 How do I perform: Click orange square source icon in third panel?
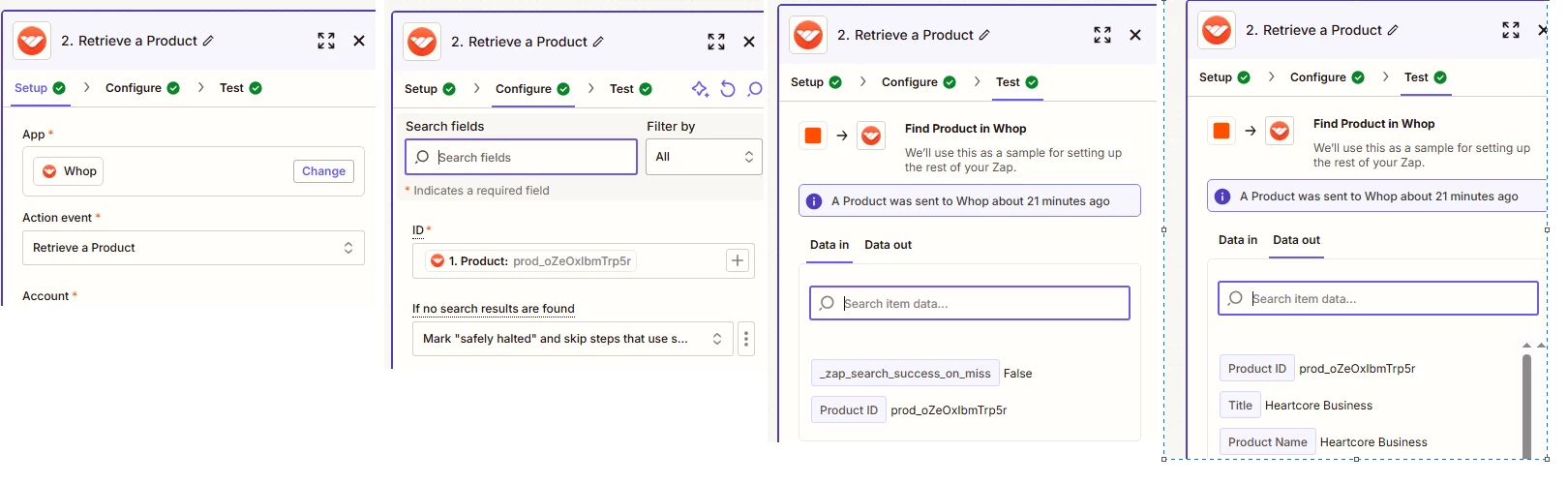coord(813,136)
